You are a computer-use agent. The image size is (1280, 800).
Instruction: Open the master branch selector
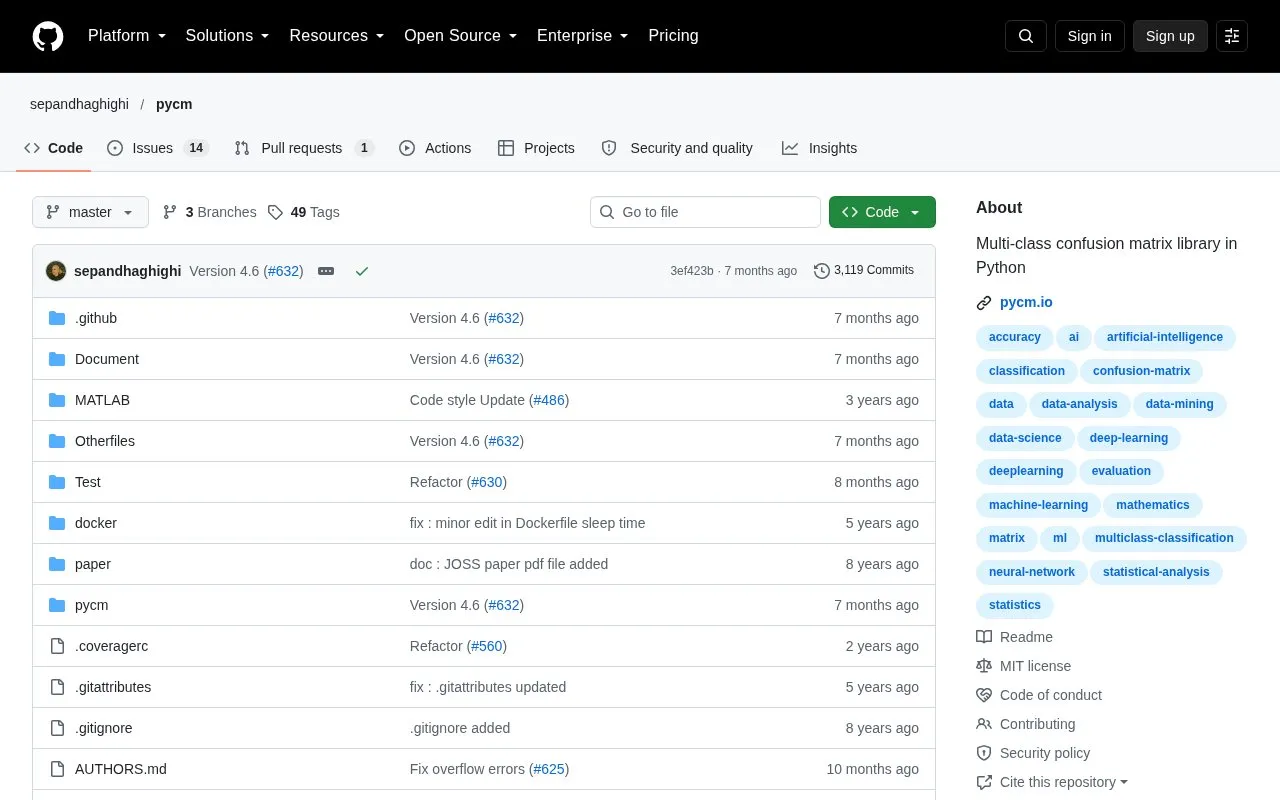90,212
